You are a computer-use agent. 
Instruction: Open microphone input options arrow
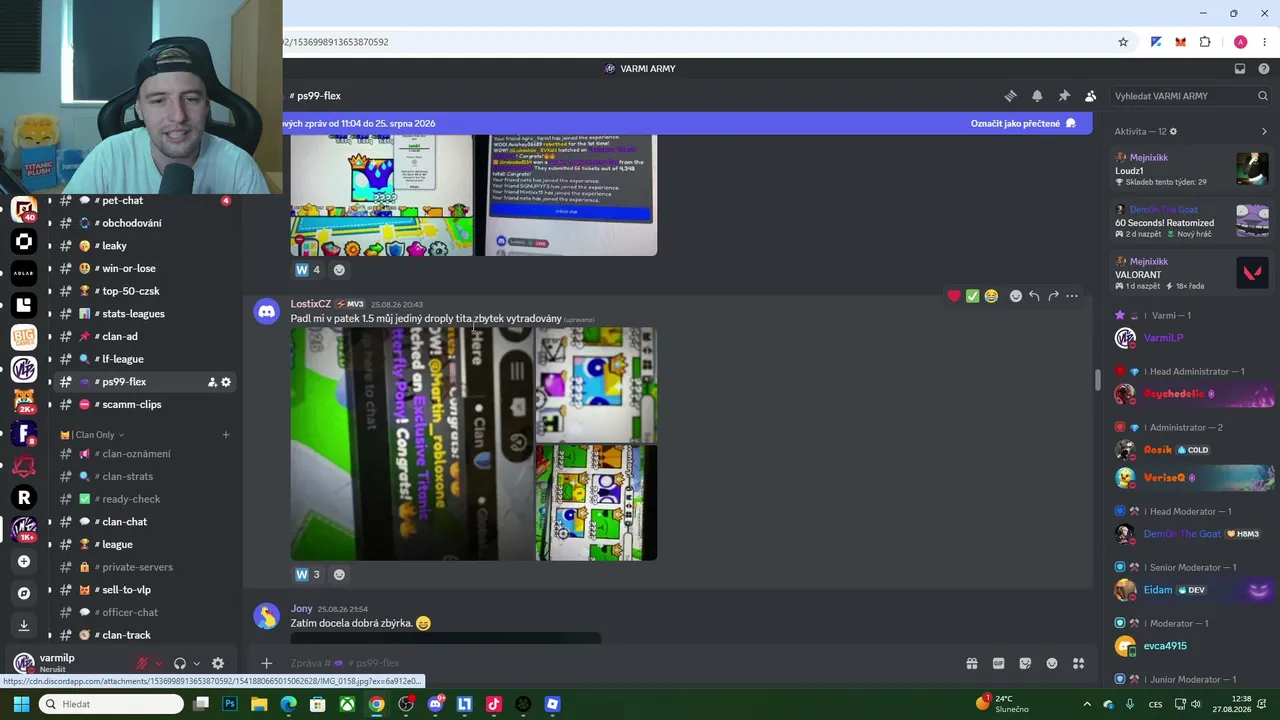(158, 663)
